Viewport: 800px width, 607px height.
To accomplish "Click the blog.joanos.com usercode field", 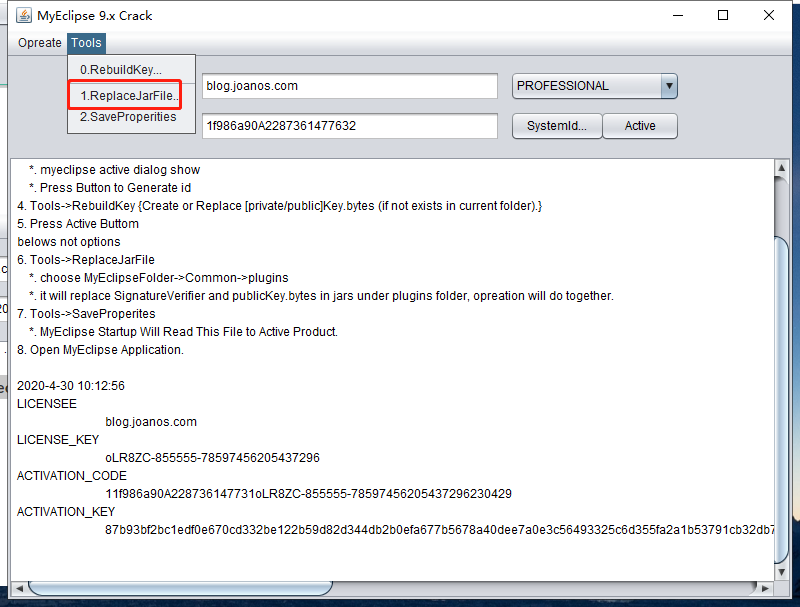I will tap(349, 86).
